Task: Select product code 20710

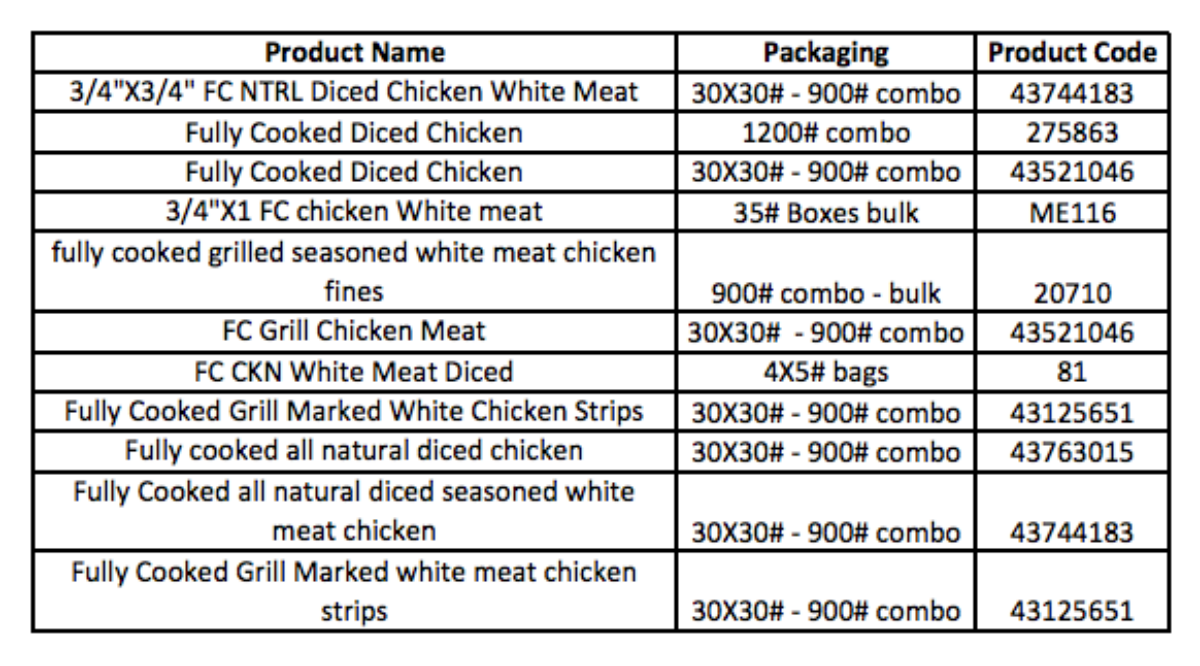Action: tap(1072, 272)
